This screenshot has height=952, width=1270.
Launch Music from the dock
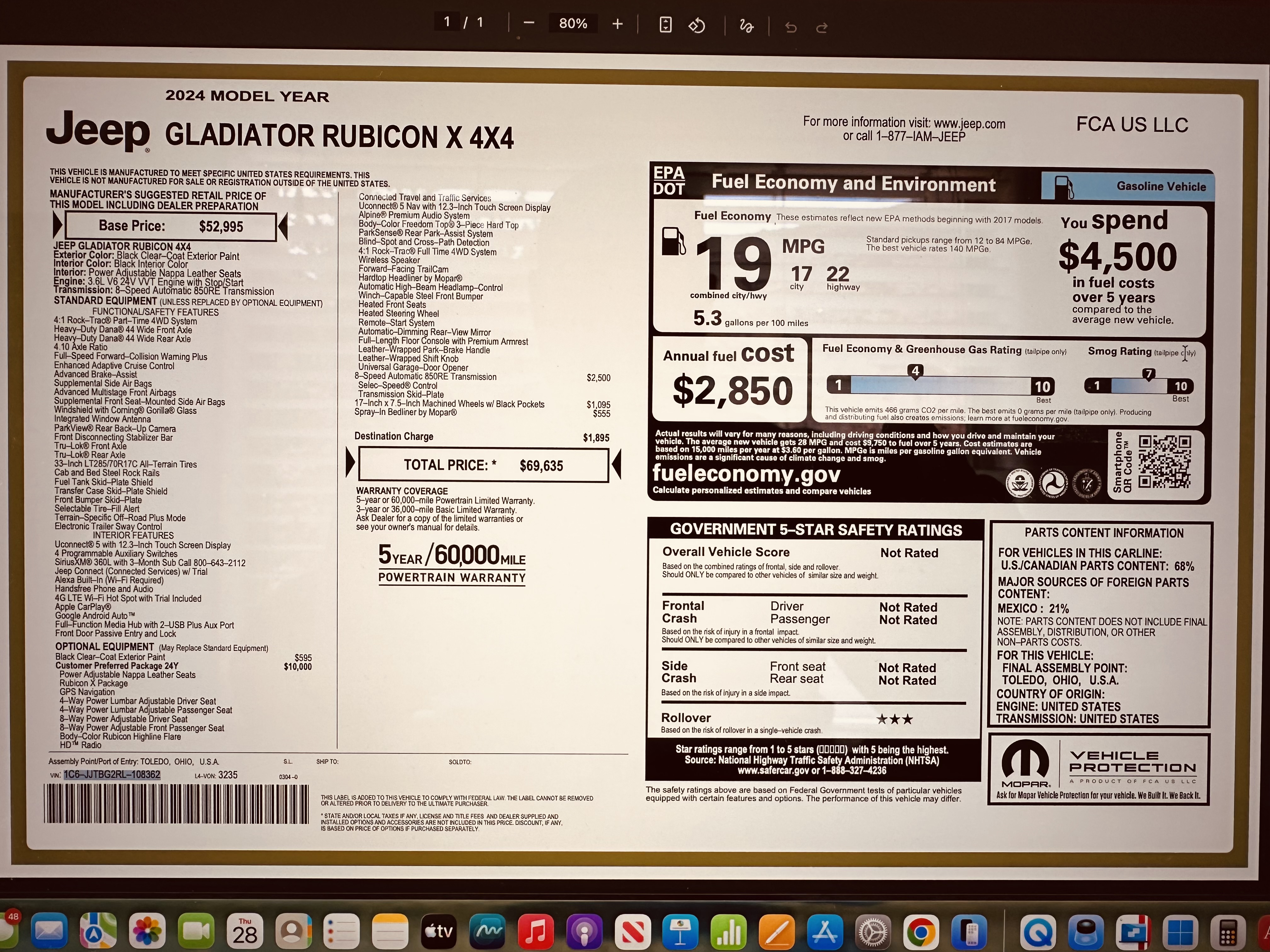point(536,931)
